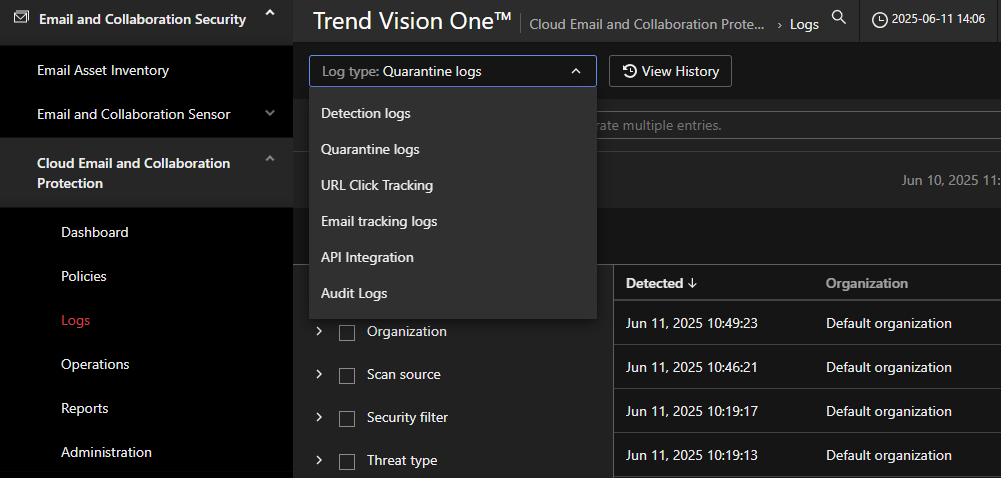1001x478 pixels.
Task: Collapse the Log type dropdown
Action: (575, 71)
